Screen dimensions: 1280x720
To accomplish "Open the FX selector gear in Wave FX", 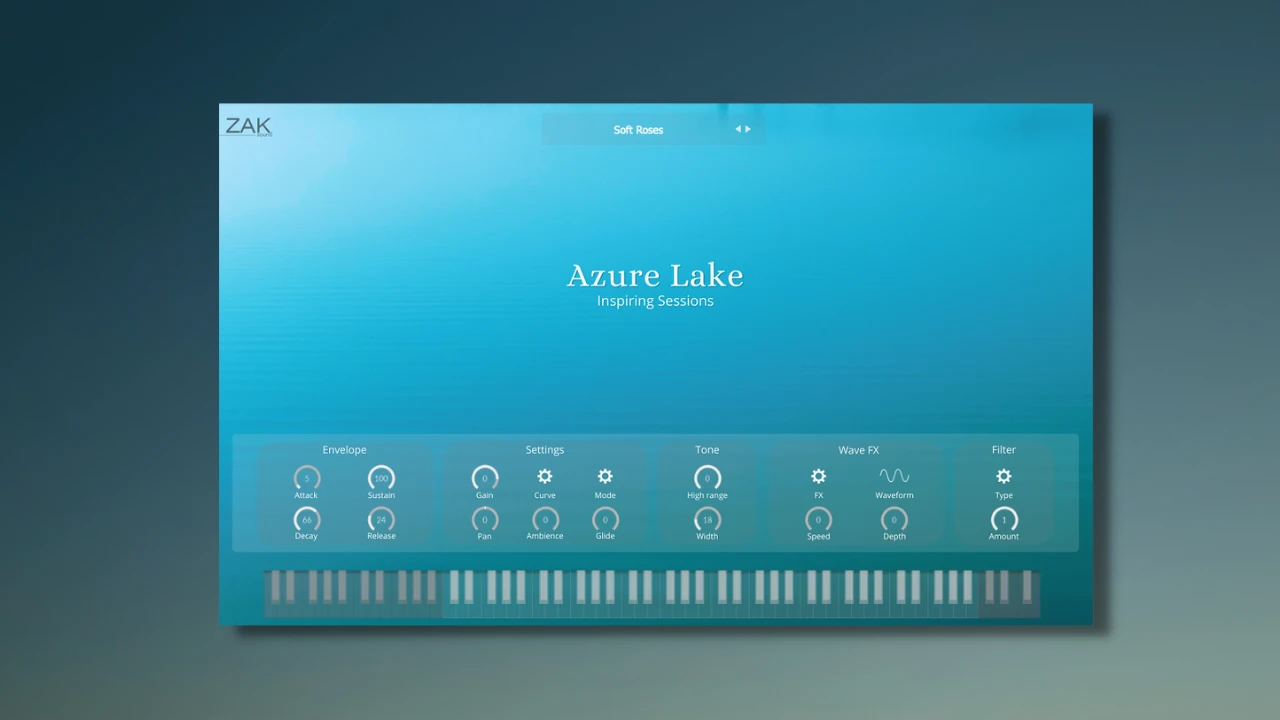I will 818,477.
